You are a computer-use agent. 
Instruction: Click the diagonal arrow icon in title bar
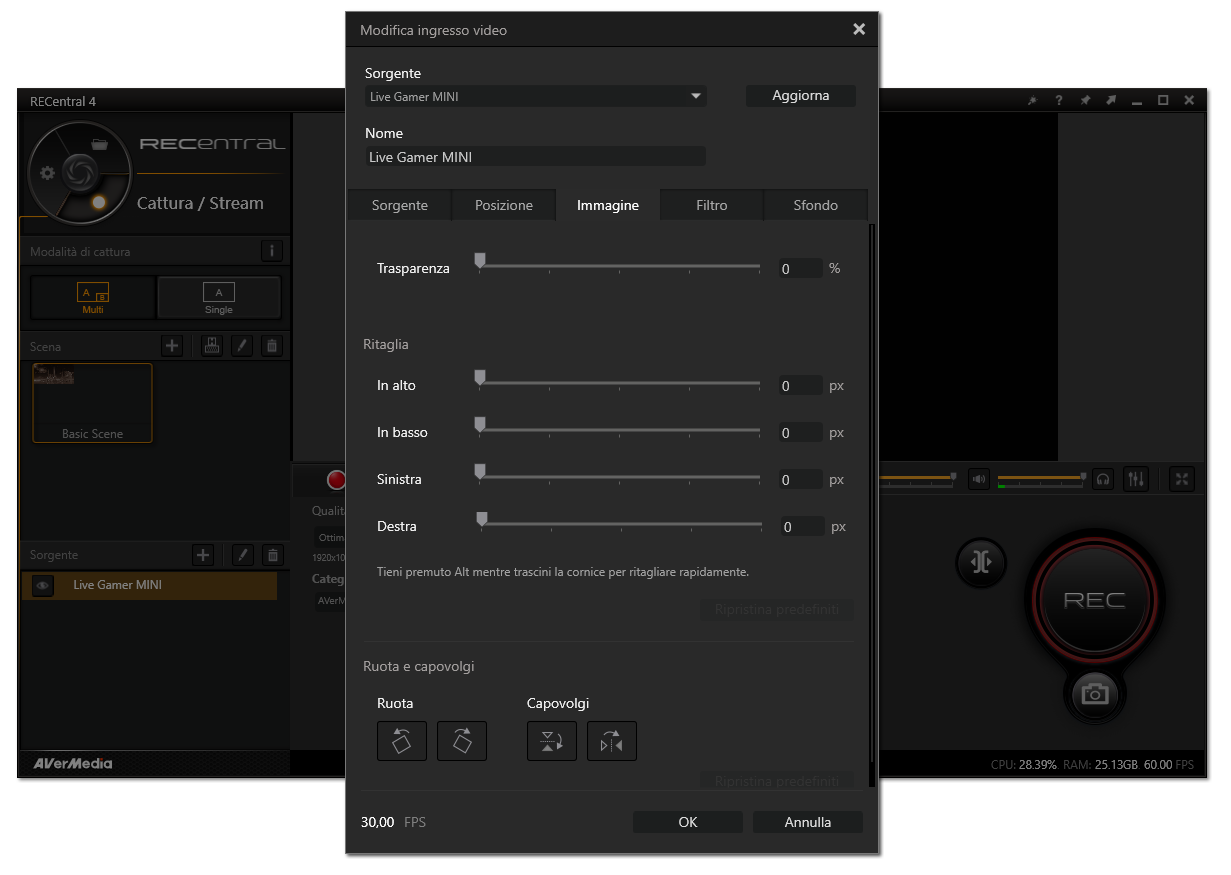tap(1111, 101)
